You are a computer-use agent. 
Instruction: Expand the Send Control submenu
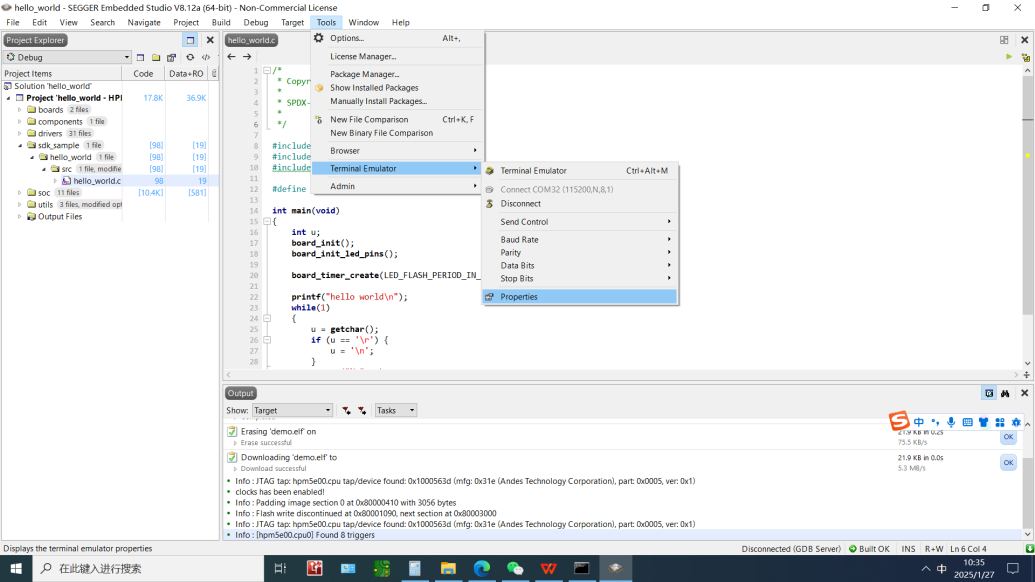click(580, 222)
